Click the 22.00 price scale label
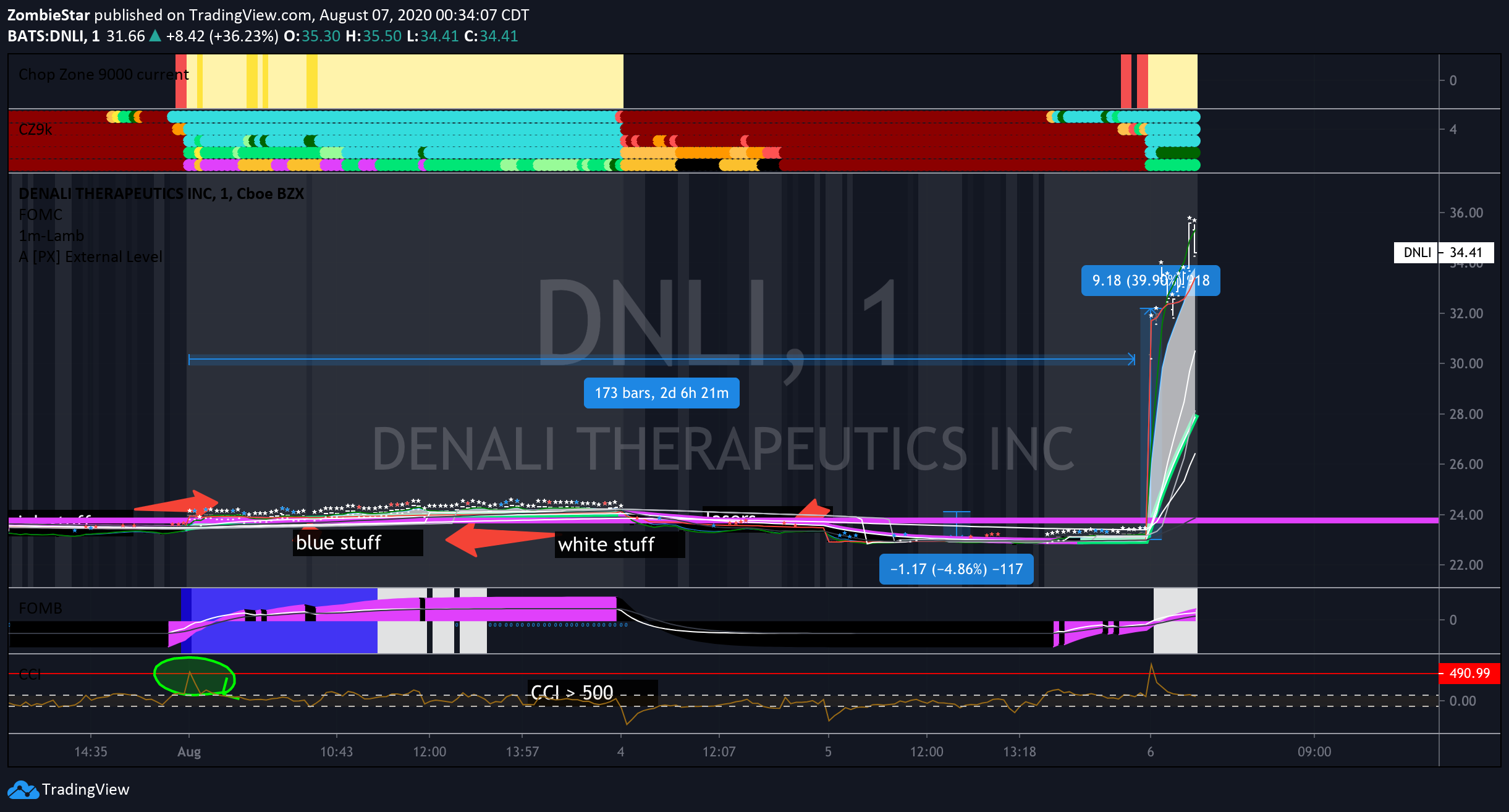This screenshot has width=1509, height=812. pos(1466,565)
